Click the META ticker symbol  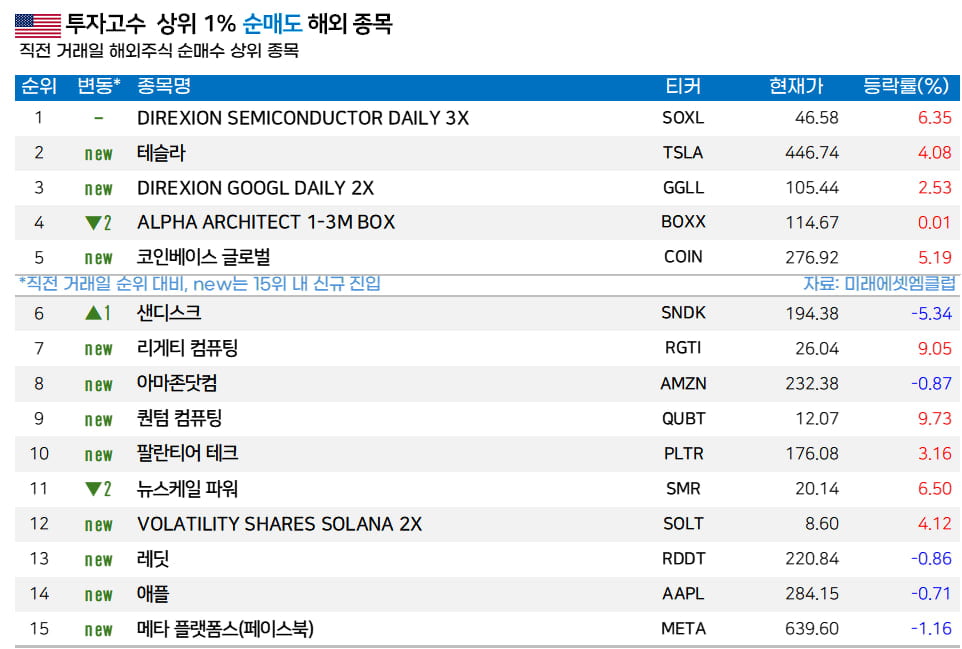tap(683, 629)
